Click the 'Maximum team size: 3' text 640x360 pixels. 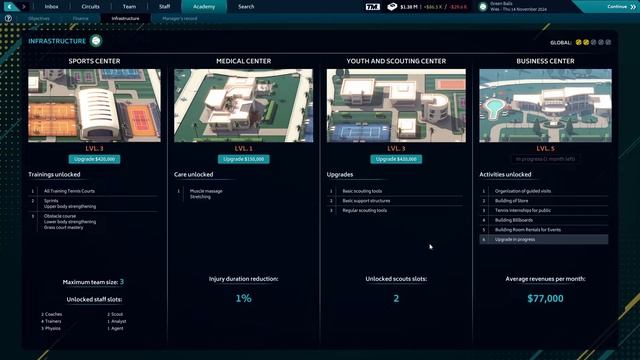coord(93,282)
